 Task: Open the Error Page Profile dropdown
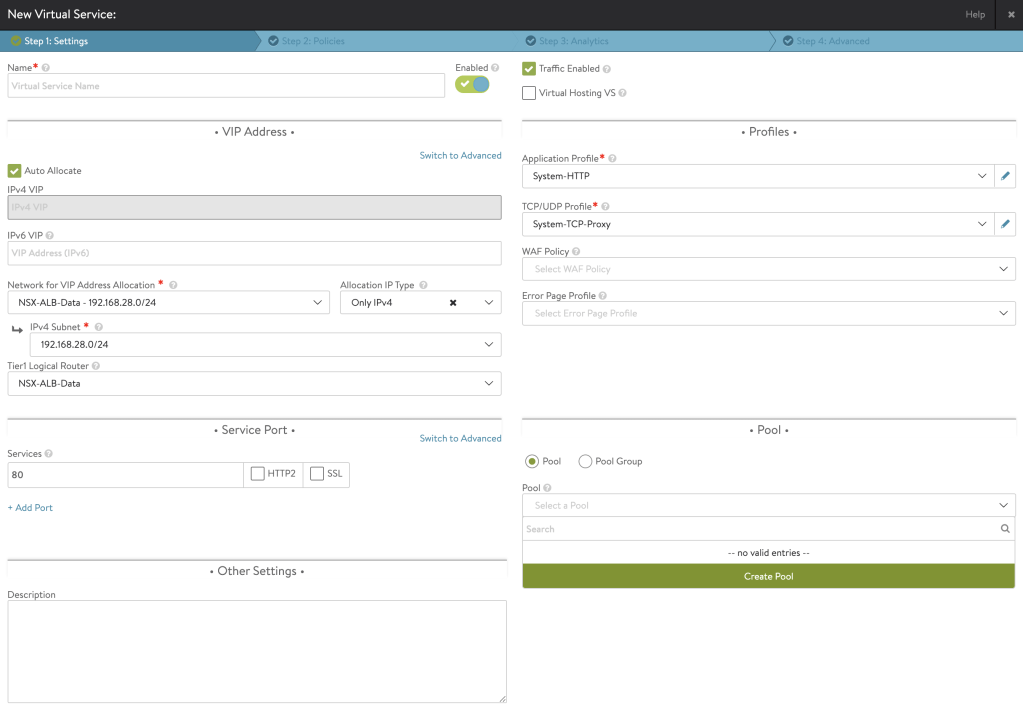tap(768, 314)
